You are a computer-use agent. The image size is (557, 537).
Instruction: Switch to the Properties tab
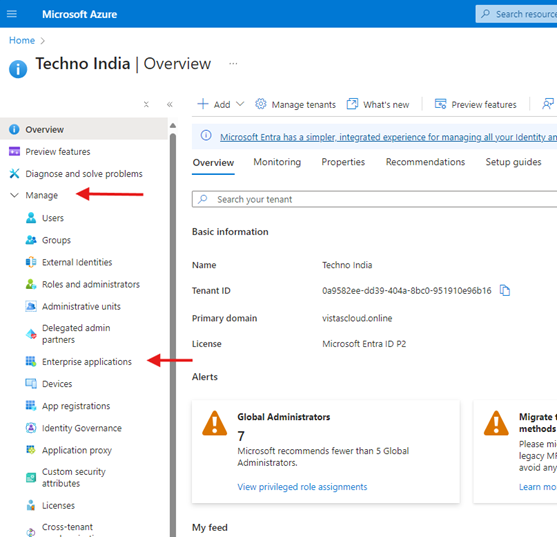point(343,162)
